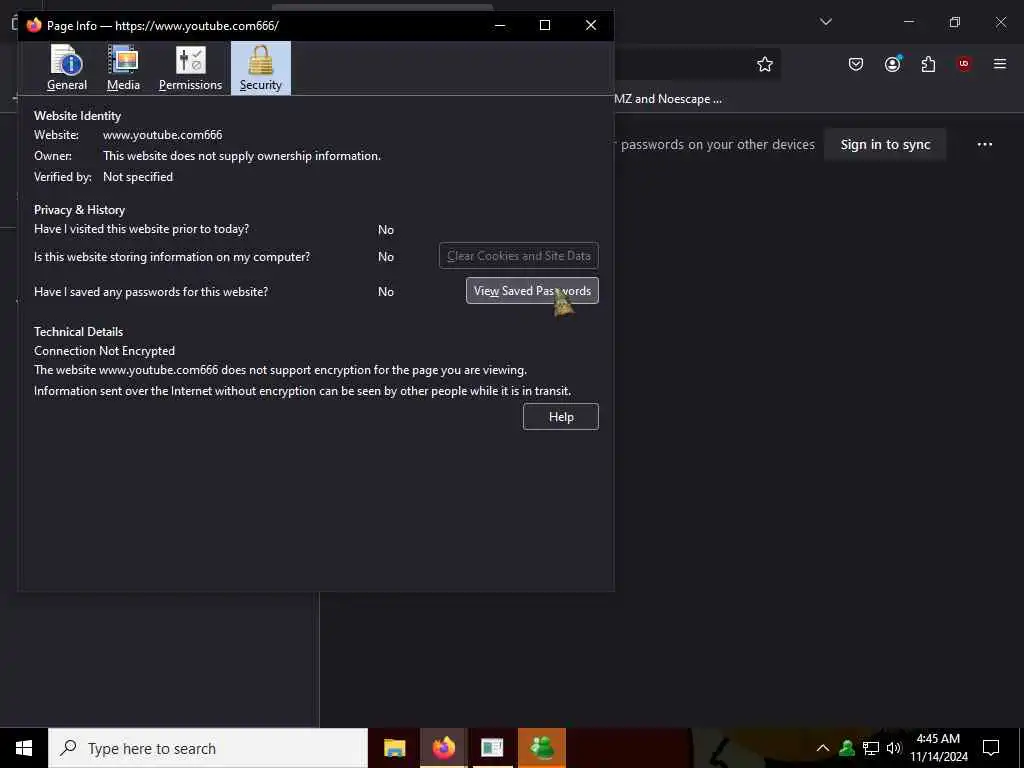Screen dimensions: 1024x768
Task: Open the three-dot menu beside Sign in to sync
Action: tap(985, 144)
